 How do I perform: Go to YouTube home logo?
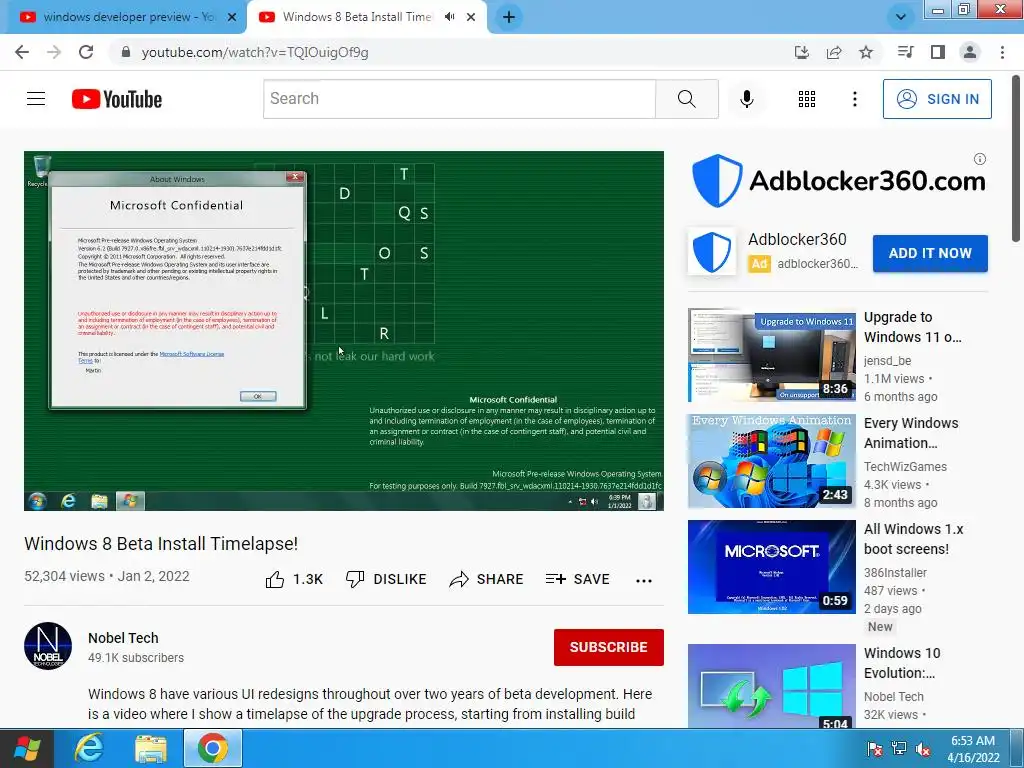coord(117,99)
